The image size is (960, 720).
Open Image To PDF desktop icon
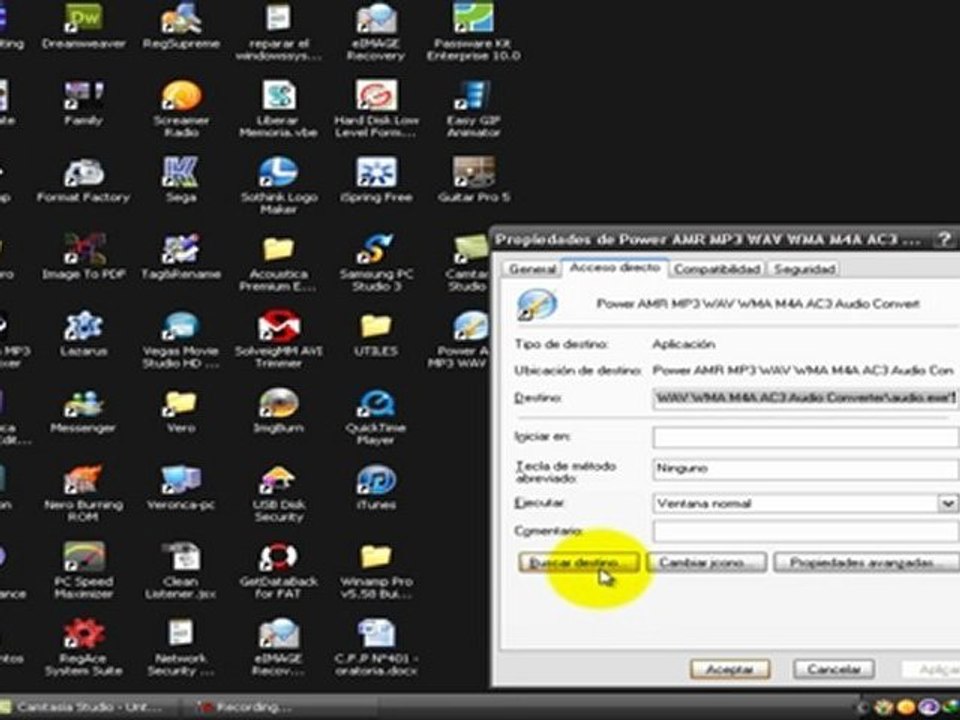[x=84, y=257]
